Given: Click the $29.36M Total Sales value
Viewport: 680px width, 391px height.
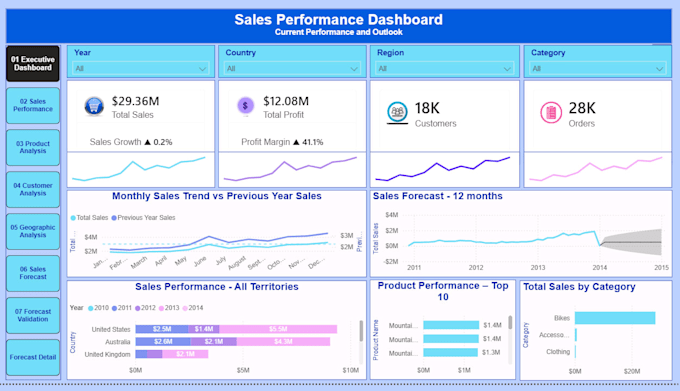Looking at the screenshot, I should (x=135, y=101).
